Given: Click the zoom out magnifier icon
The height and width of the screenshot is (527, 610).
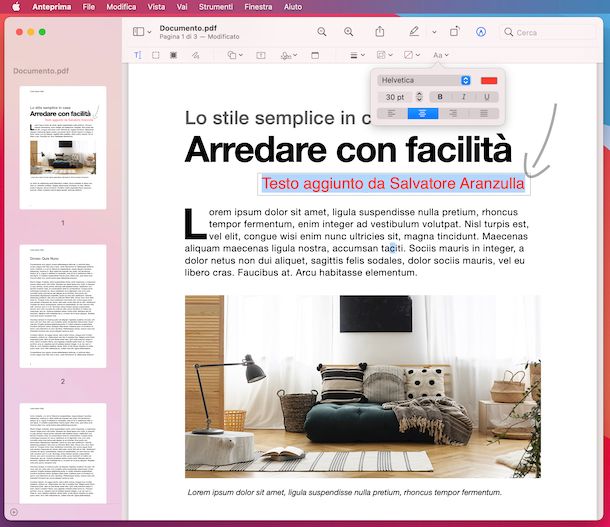Looking at the screenshot, I should [x=322, y=32].
